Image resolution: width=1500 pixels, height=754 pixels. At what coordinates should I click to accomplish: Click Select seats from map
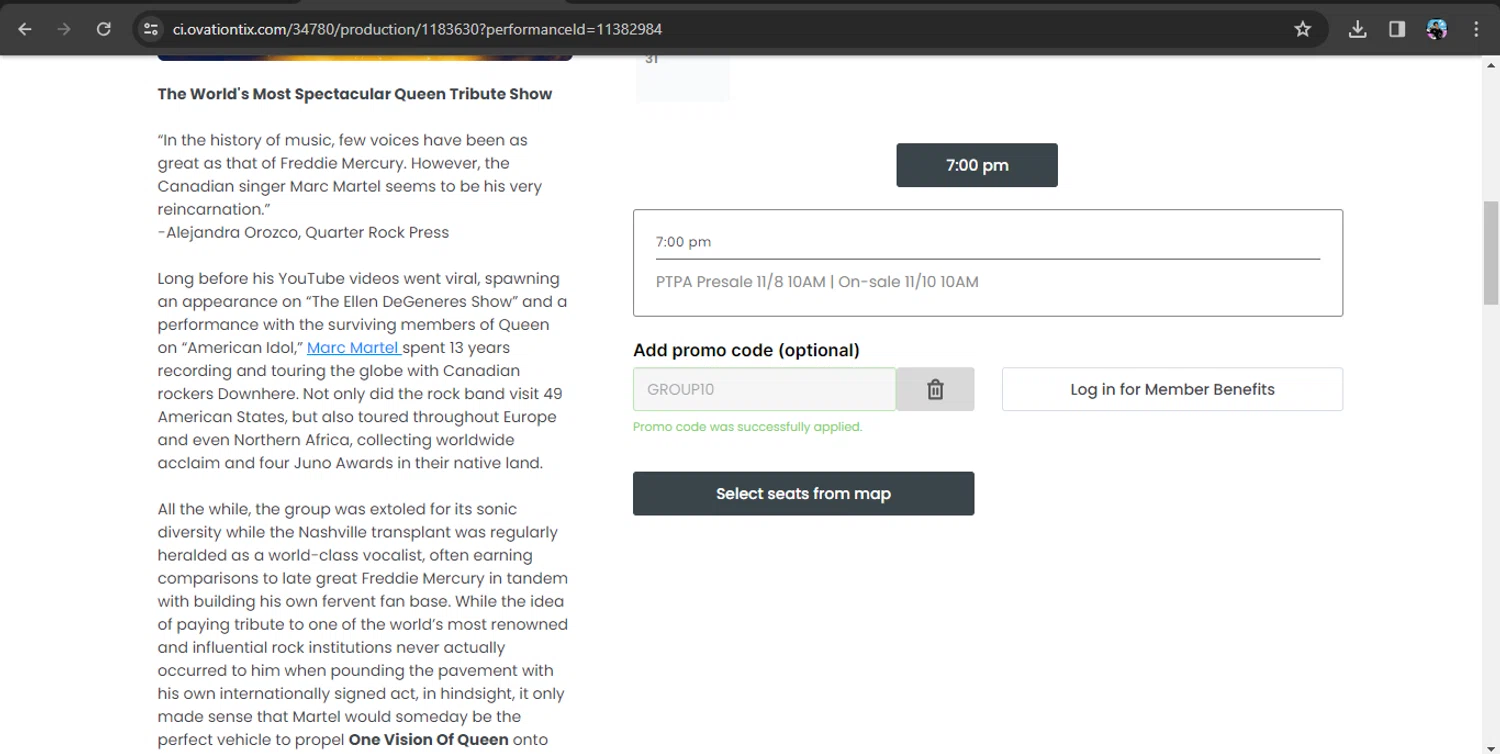pos(803,493)
